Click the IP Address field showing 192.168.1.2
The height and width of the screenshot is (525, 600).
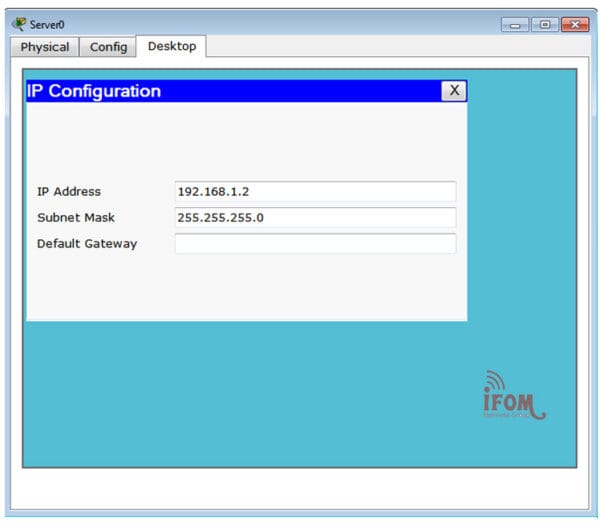(315, 192)
